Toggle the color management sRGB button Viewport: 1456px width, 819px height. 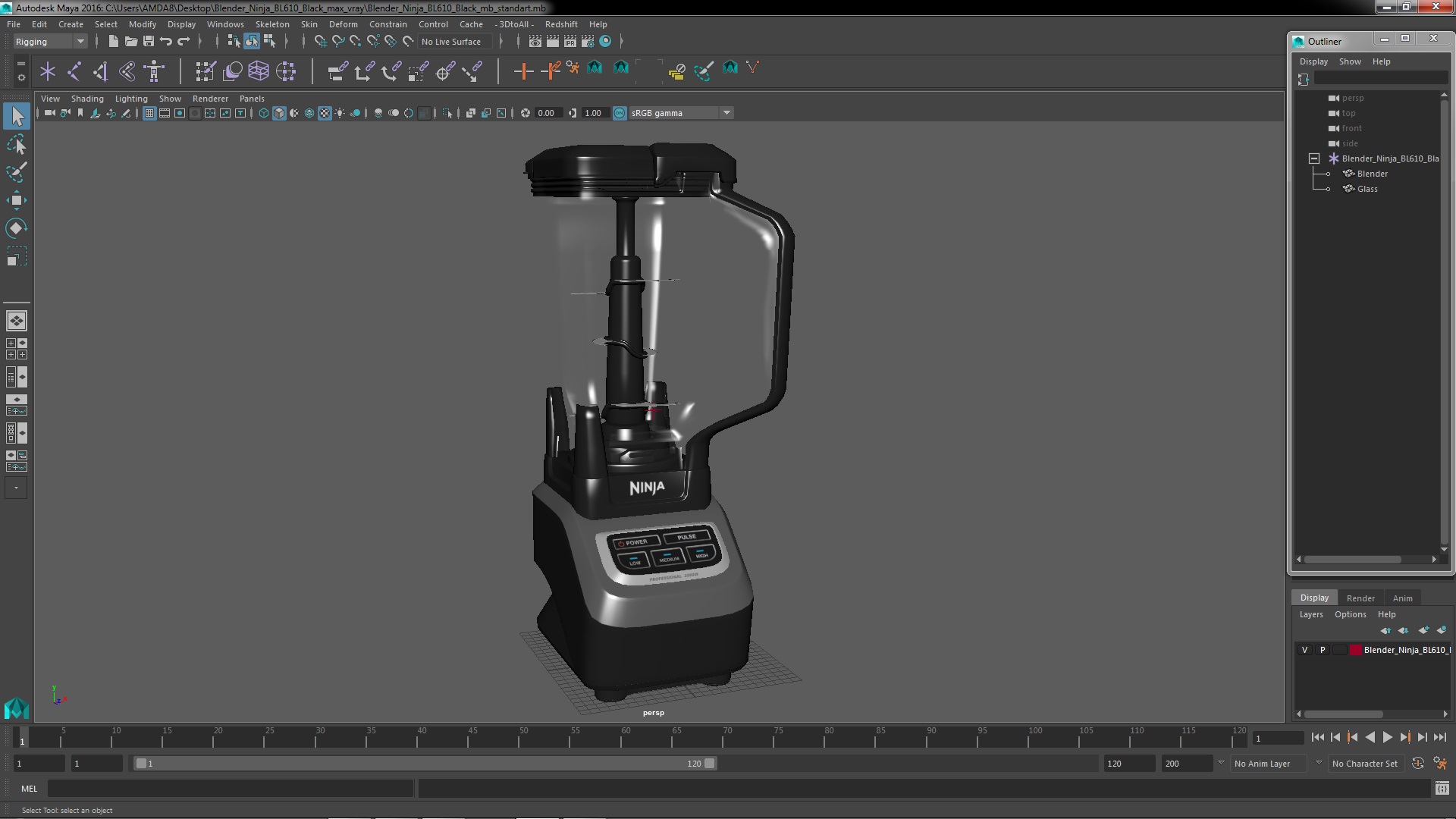[620, 113]
